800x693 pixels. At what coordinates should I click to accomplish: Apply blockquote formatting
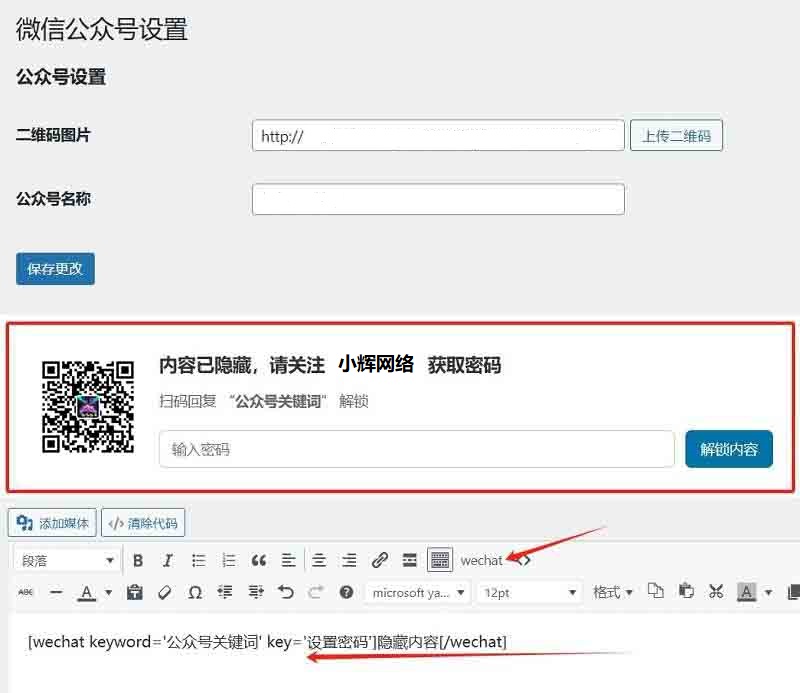point(259,560)
